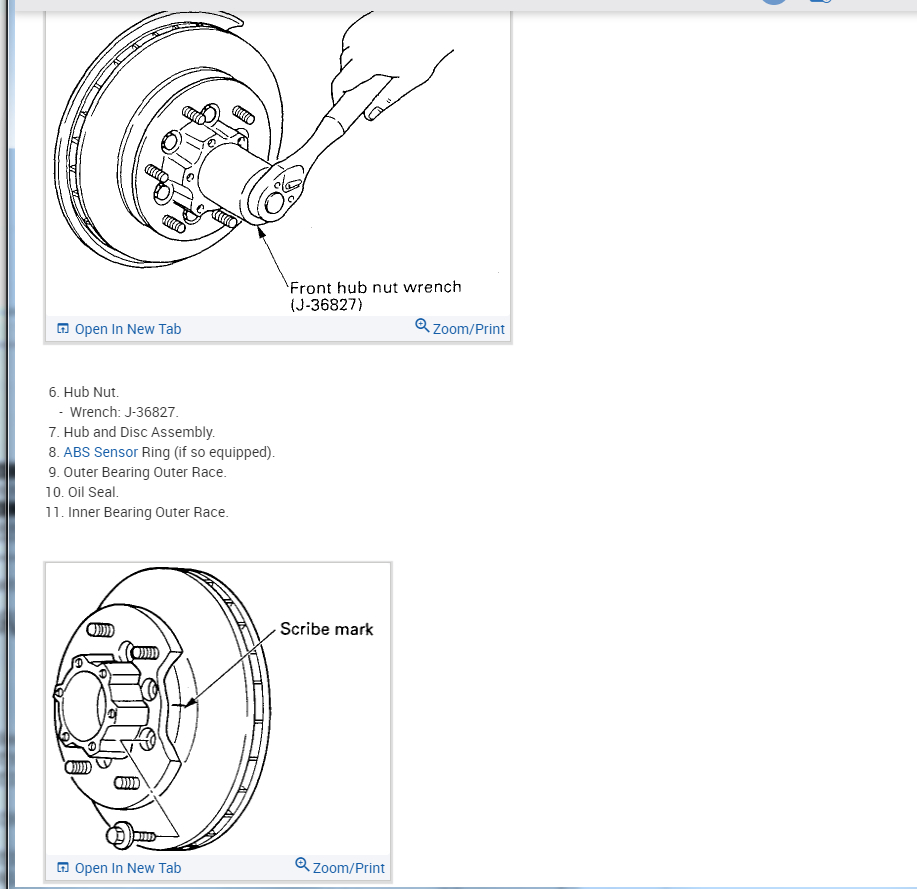The width and height of the screenshot is (917, 889).
Task: Click the text '6. Hub Nut.'
Action: point(84,392)
